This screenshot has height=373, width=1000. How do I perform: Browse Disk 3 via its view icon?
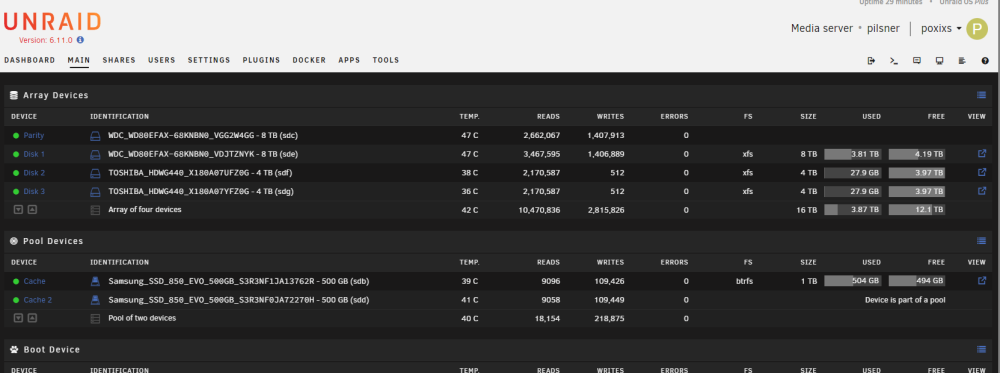(x=982, y=191)
